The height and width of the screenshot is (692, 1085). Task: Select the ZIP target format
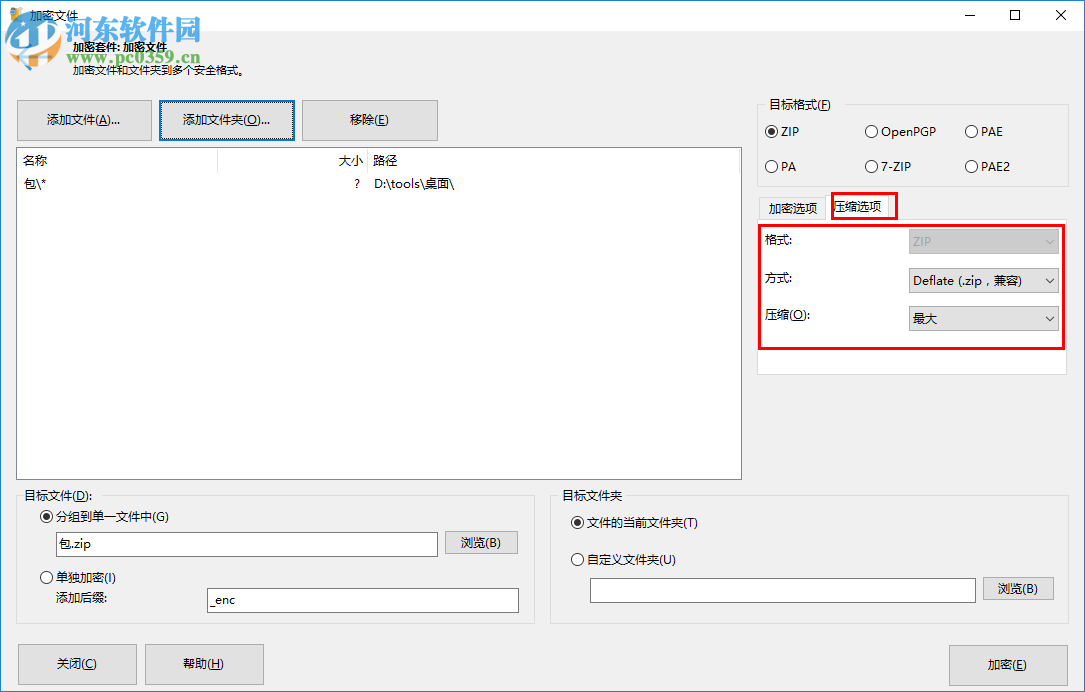[769, 131]
